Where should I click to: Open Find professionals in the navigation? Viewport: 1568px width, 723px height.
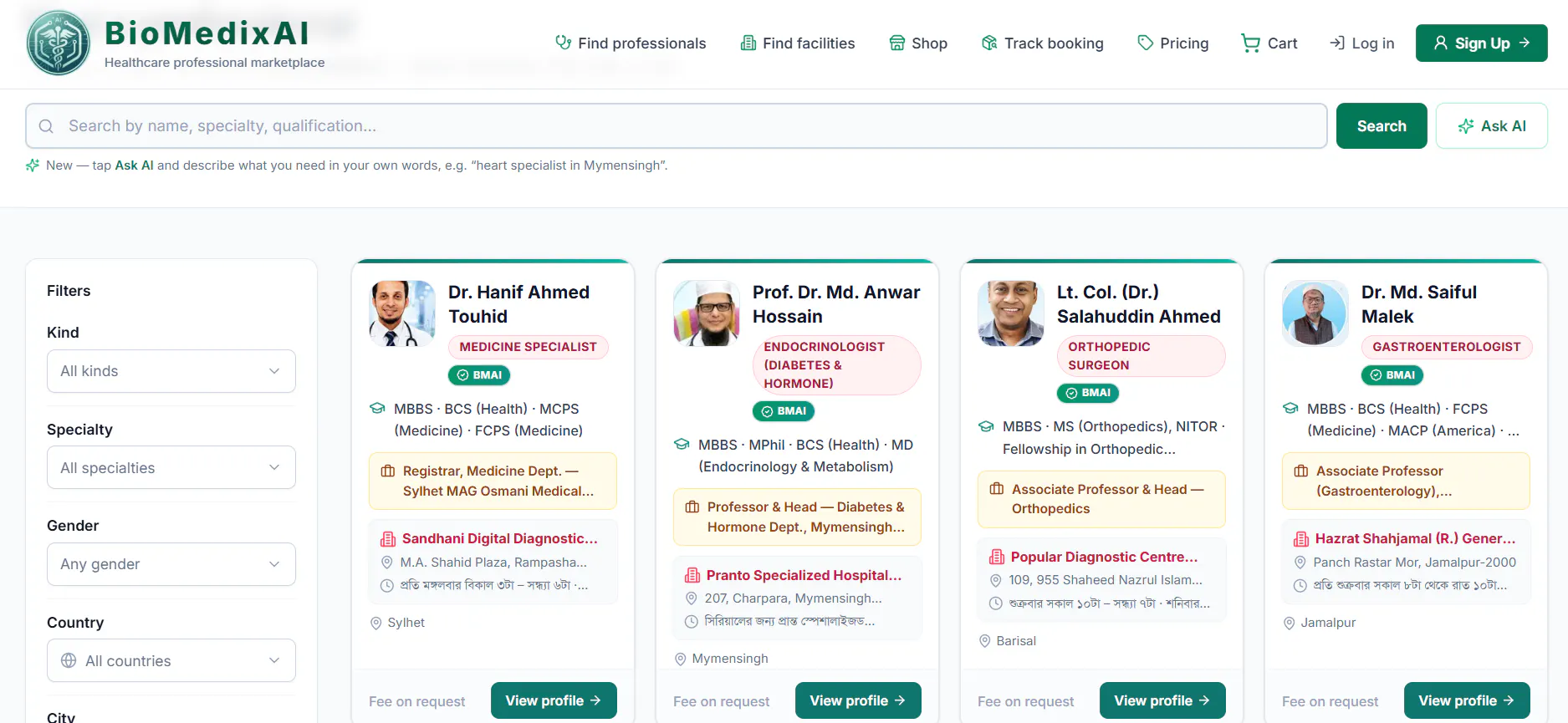click(x=631, y=43)
